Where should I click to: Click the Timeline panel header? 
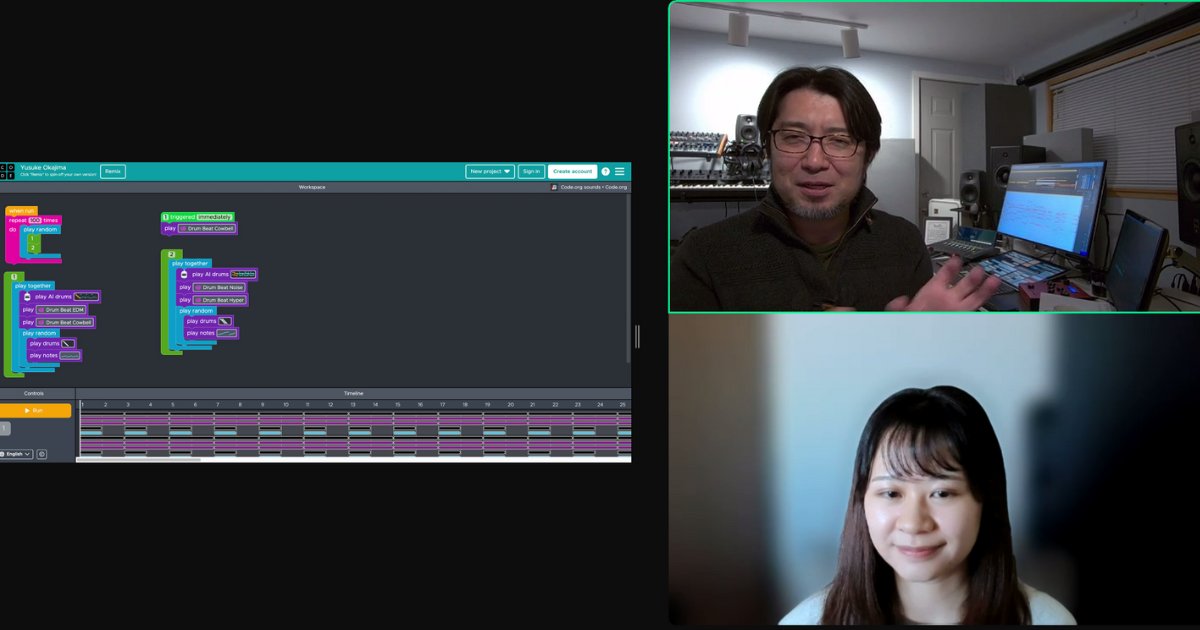pos(354,393)
